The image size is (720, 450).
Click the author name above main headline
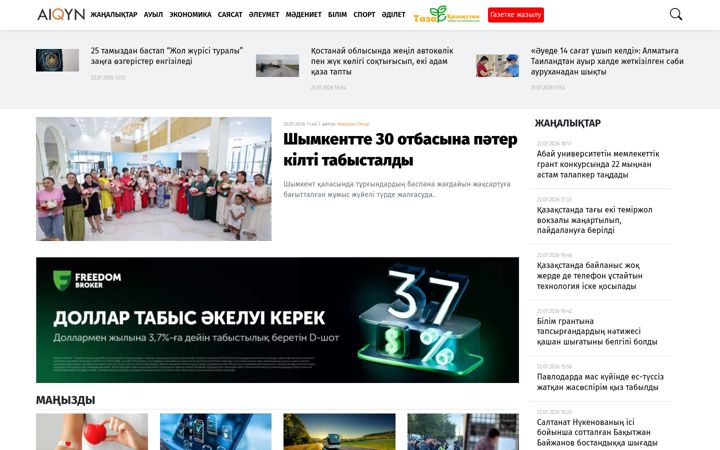click(x=353, y=124)
